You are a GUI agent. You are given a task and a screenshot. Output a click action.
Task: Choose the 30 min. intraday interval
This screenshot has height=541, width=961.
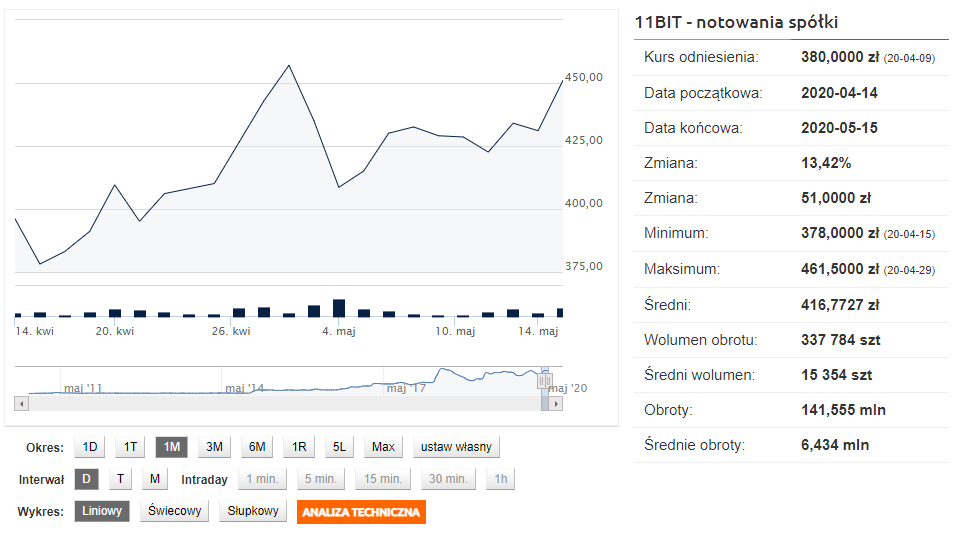pos(448,479)
